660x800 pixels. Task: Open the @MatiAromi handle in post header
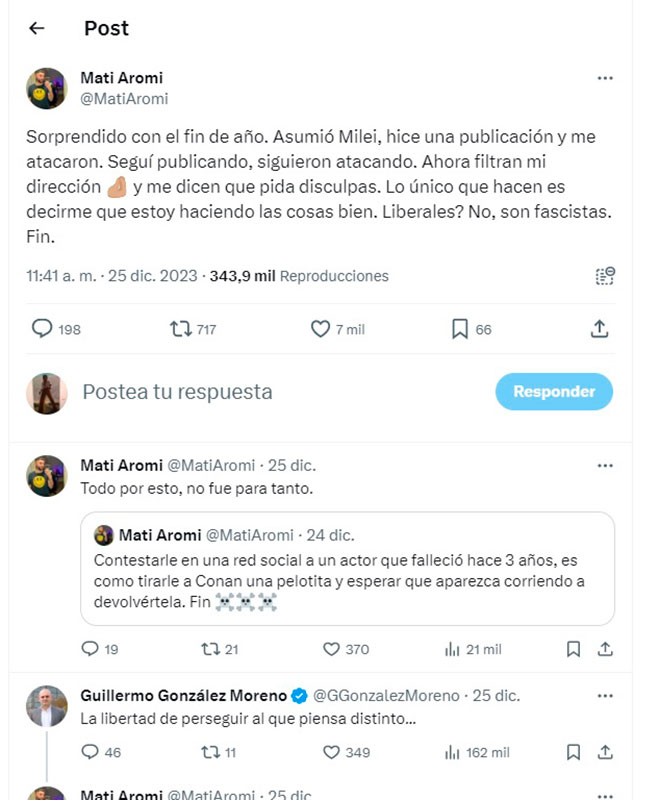click(x=124, y=99)
